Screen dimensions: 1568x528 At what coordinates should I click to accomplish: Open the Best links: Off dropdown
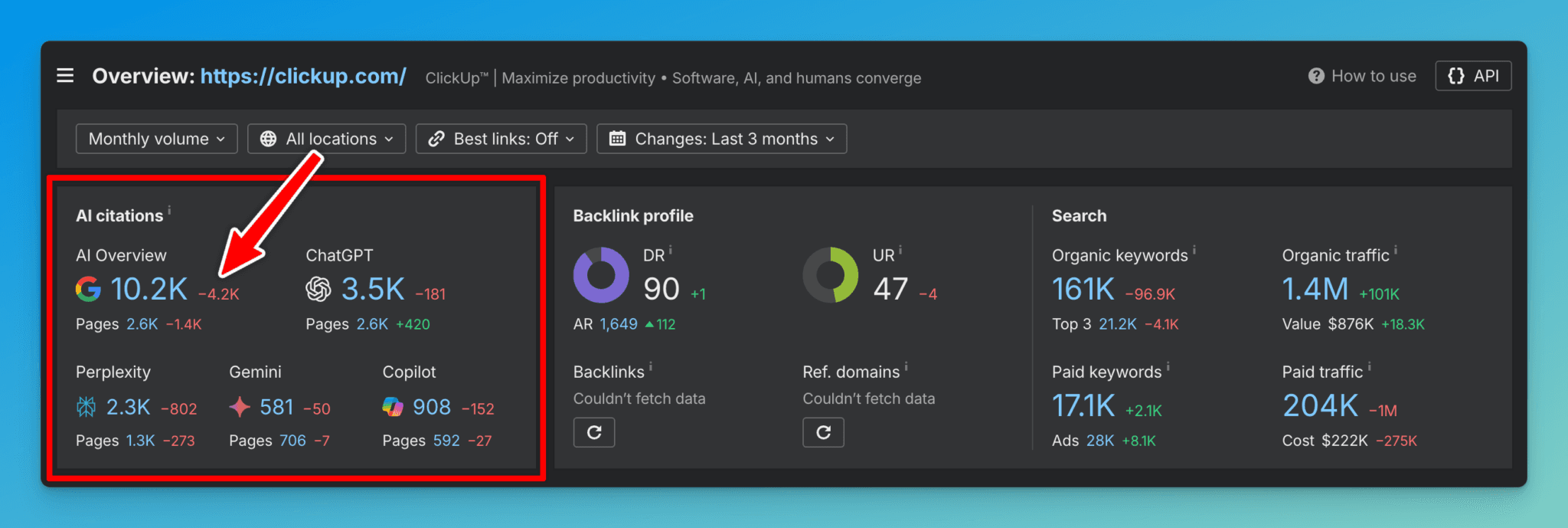point(501,139)
